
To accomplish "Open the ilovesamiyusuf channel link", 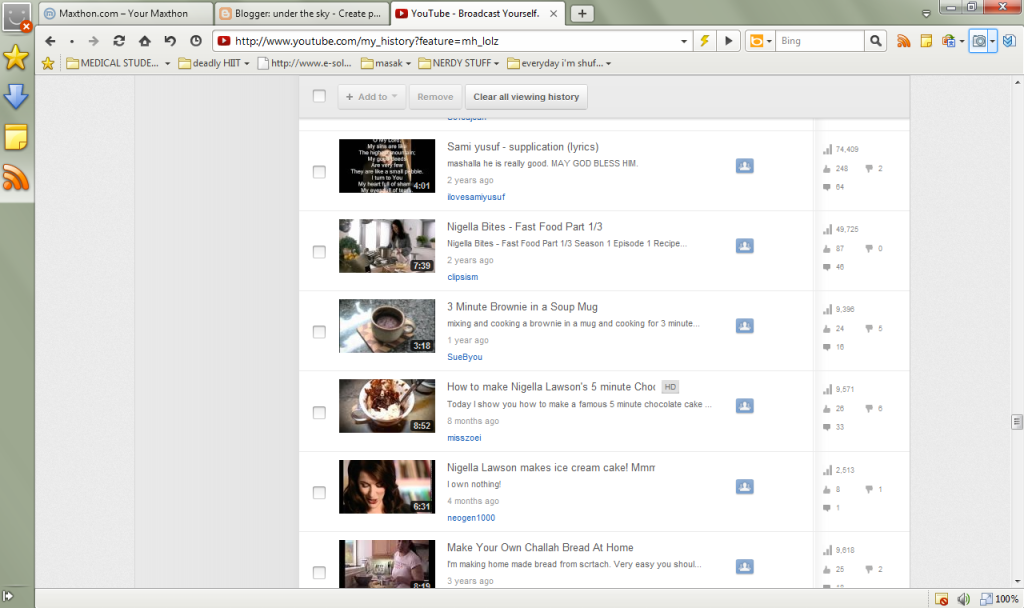I will (x=476, y=197).
